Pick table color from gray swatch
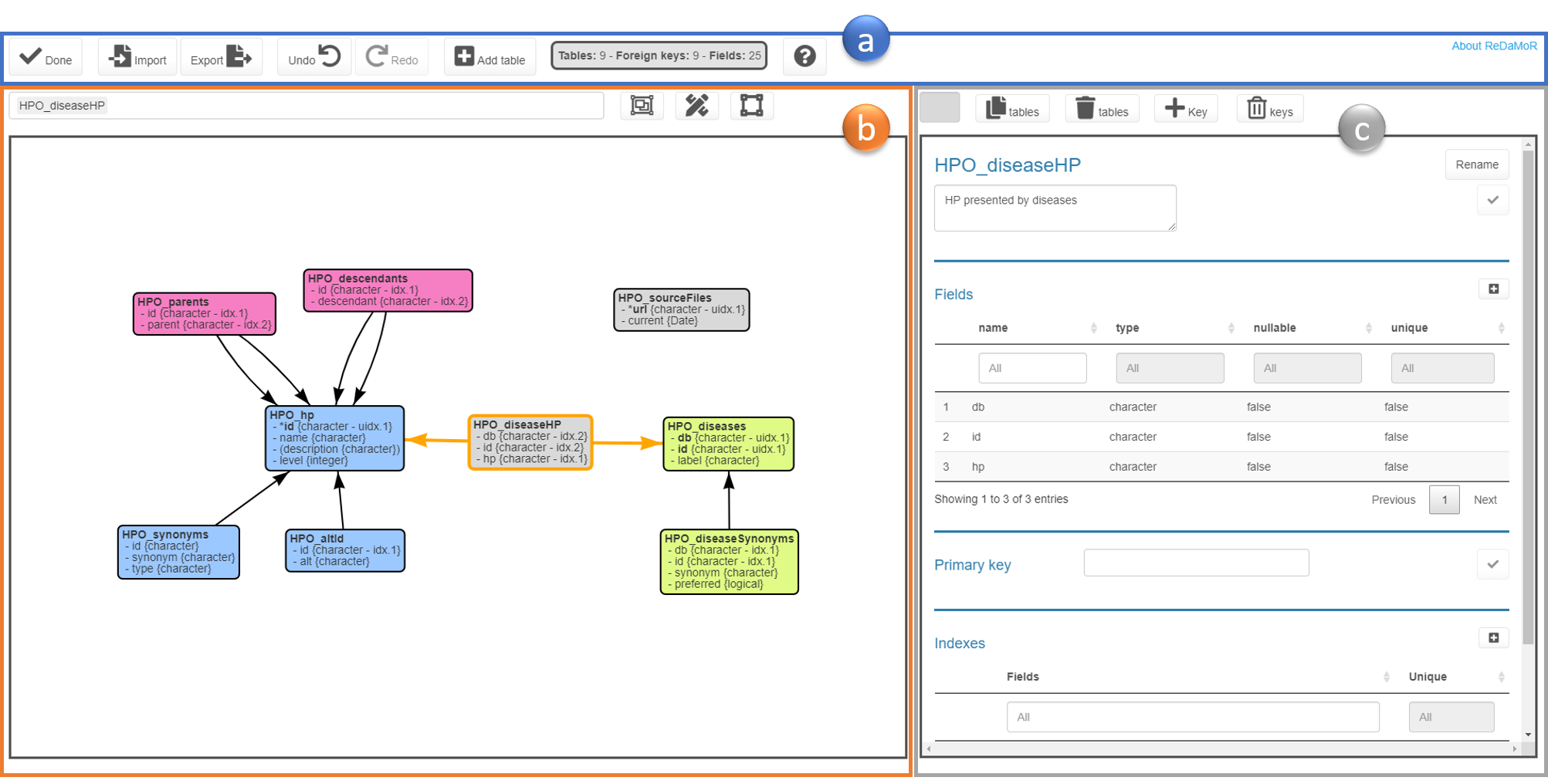 [940, 107]
